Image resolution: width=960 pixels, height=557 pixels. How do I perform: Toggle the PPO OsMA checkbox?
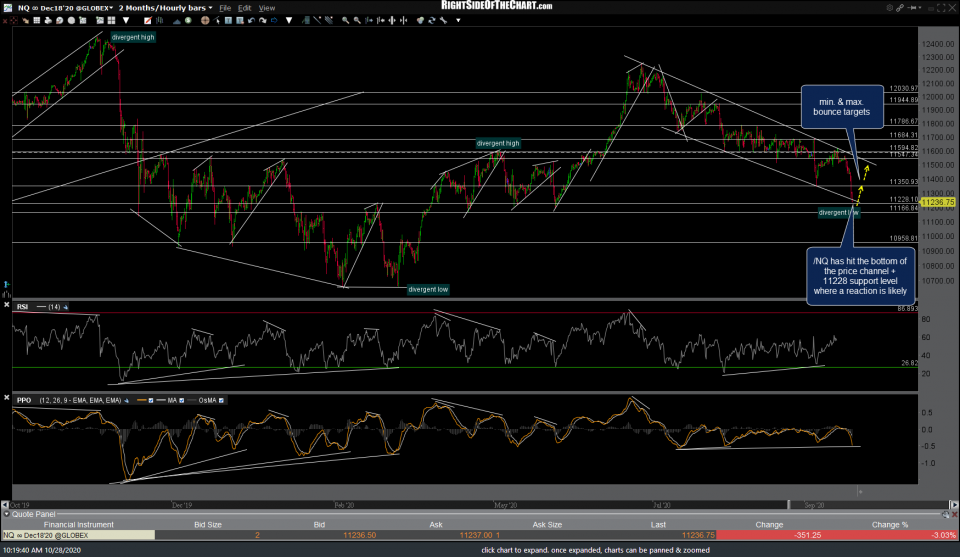tap(221, 400)
